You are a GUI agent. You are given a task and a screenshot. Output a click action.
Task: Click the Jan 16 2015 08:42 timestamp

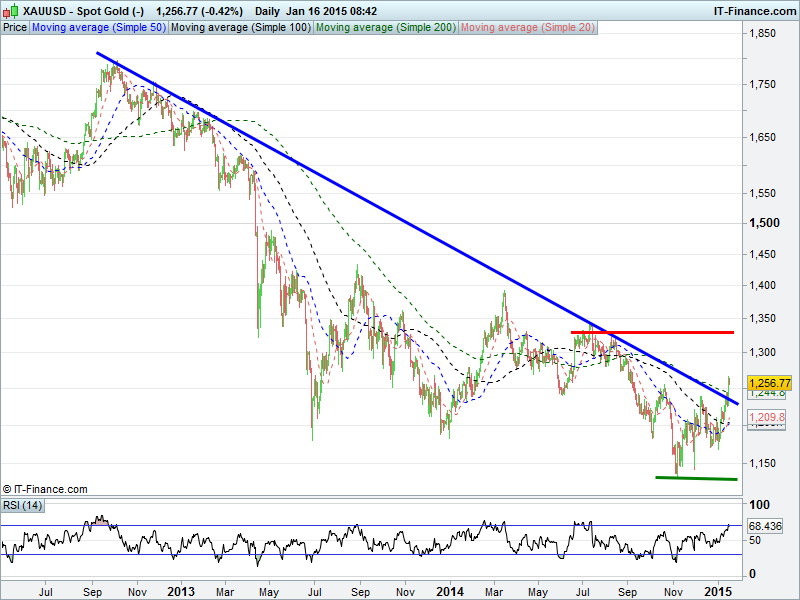(331, 11)
